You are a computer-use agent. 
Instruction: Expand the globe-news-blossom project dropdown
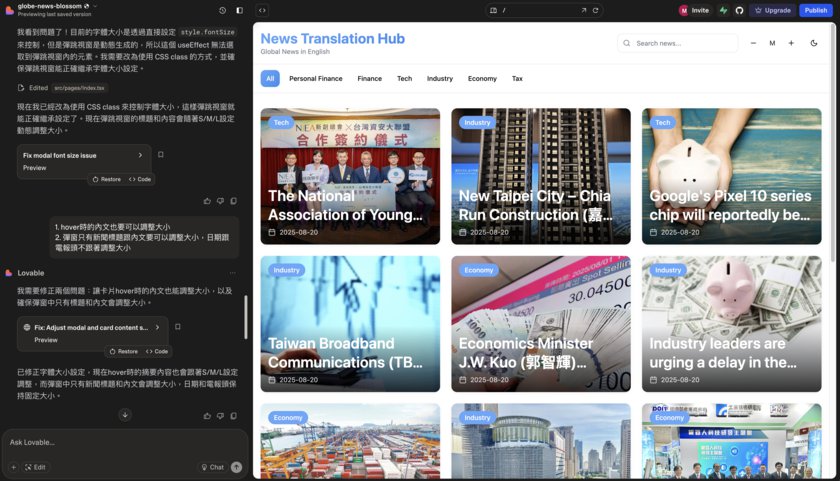95,6
